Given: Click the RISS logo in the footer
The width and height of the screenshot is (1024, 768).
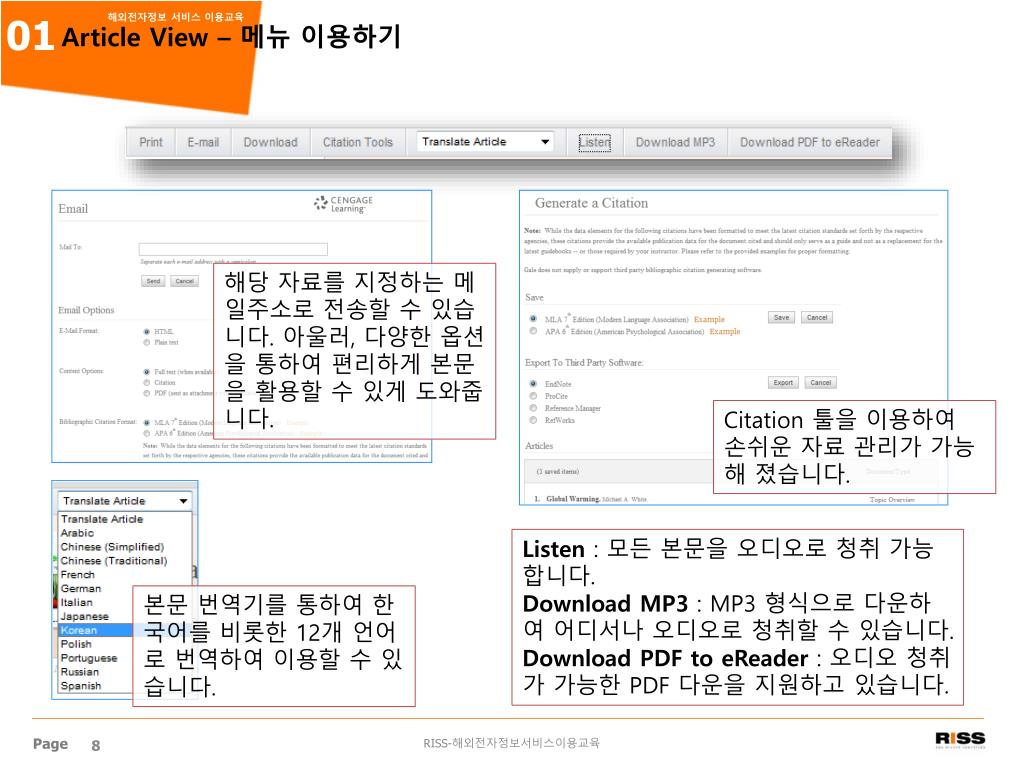Looking at the screenshot, I should (x=960, y=739).
